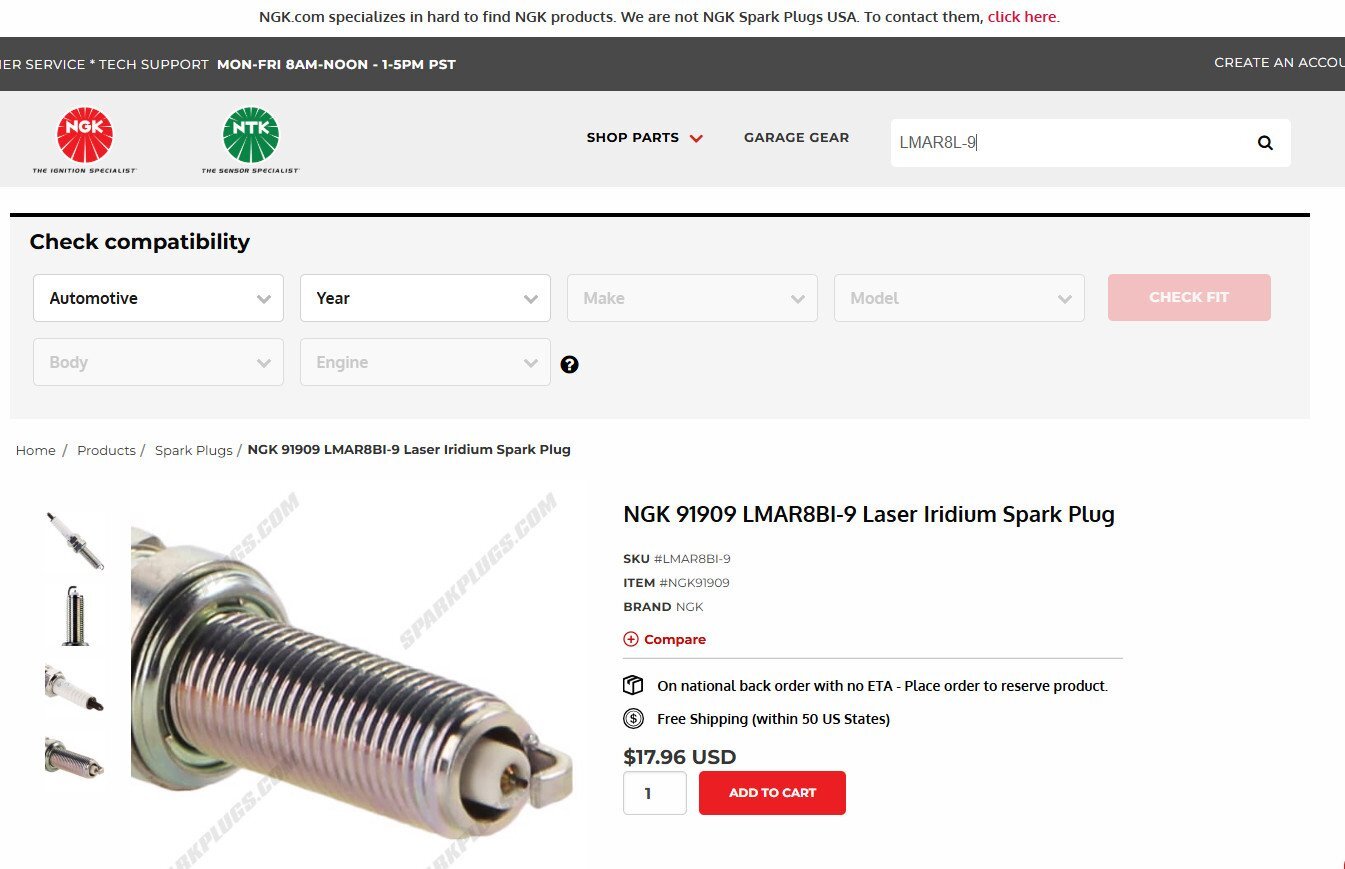Viewport: 1345px width, 869px height.
Task: Select the fourth thread close-up thumbnail
Action: point(74,757)
